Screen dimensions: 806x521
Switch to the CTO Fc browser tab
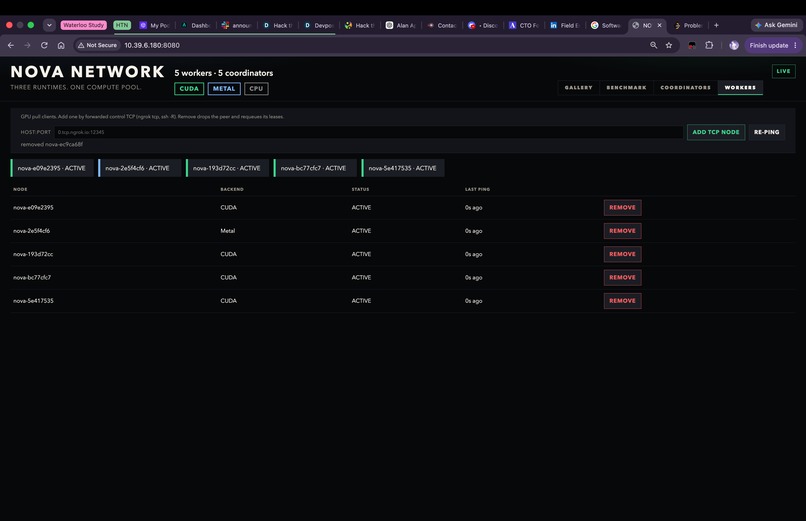coord(524,25)
